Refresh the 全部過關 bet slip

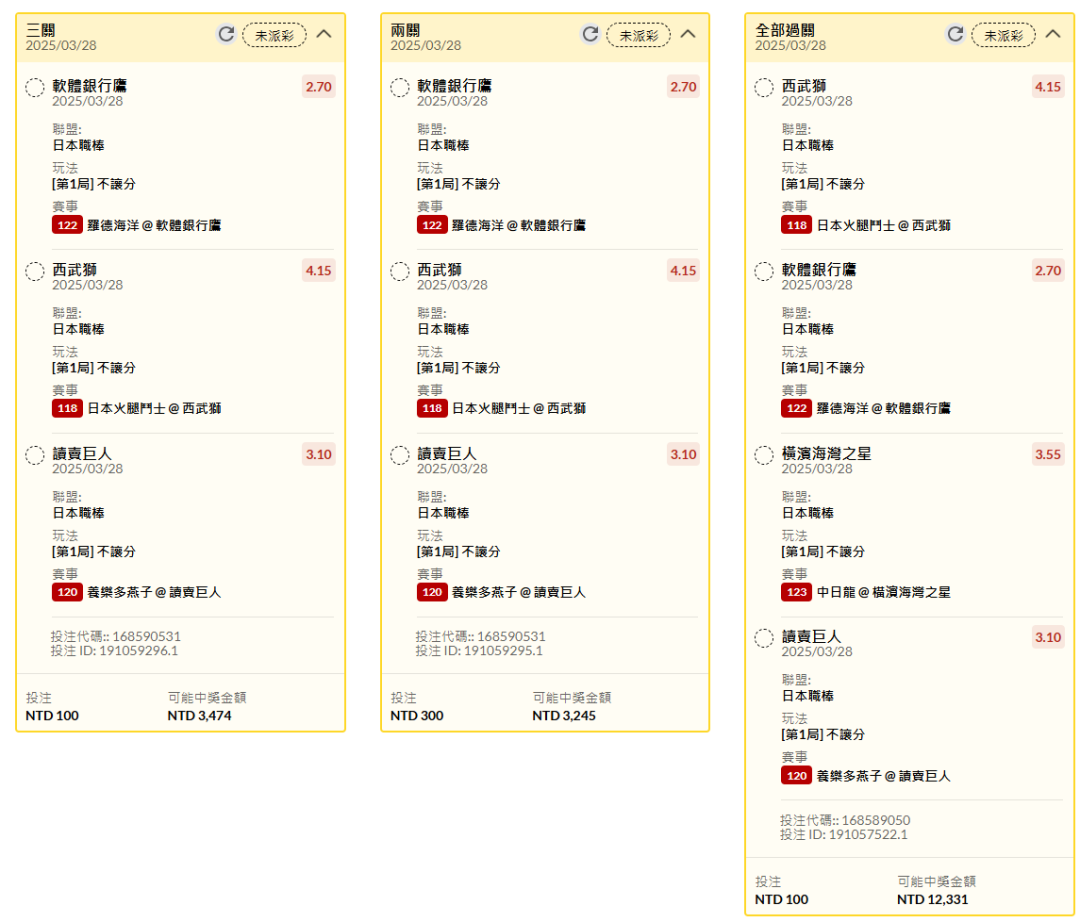[x=955, y=34]
